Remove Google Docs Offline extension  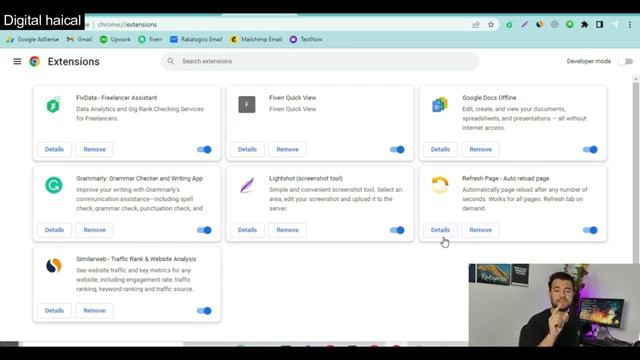(481, 149)
